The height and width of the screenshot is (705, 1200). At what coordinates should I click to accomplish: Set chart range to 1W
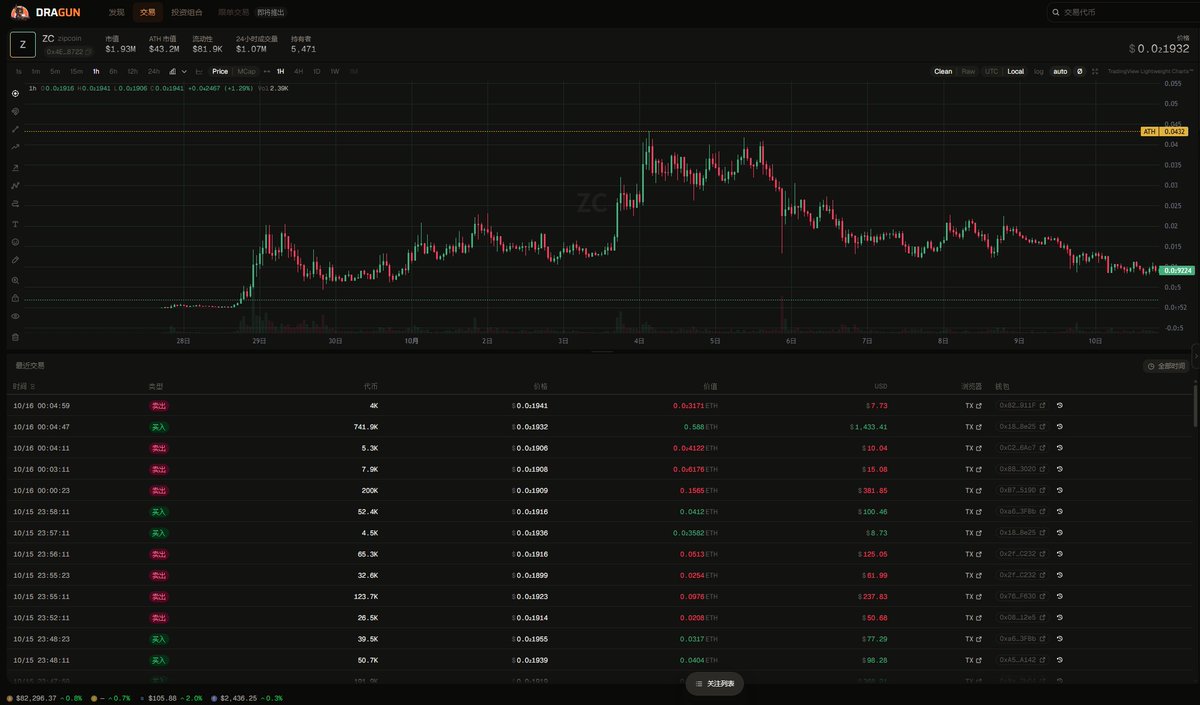[x=335, y=72]
